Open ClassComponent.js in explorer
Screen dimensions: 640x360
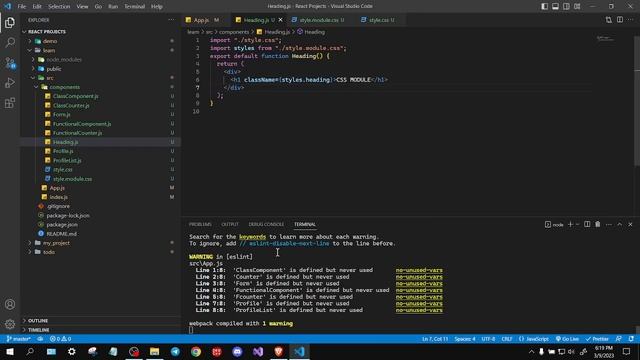click(76, 96)
